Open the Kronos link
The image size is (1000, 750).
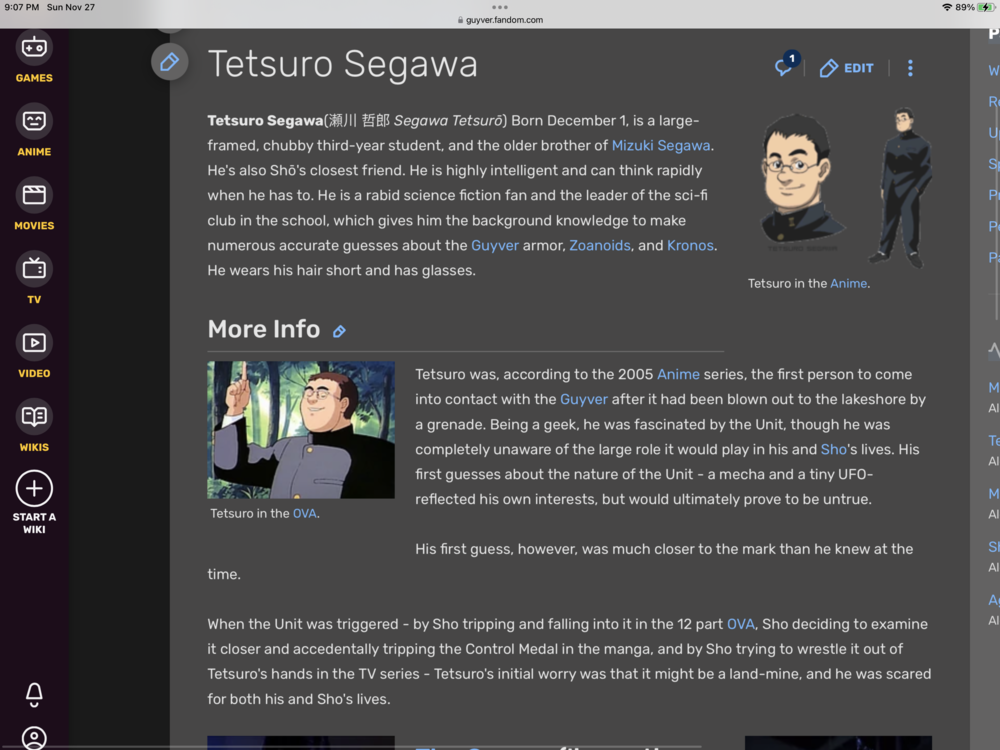tap(690, 246)
